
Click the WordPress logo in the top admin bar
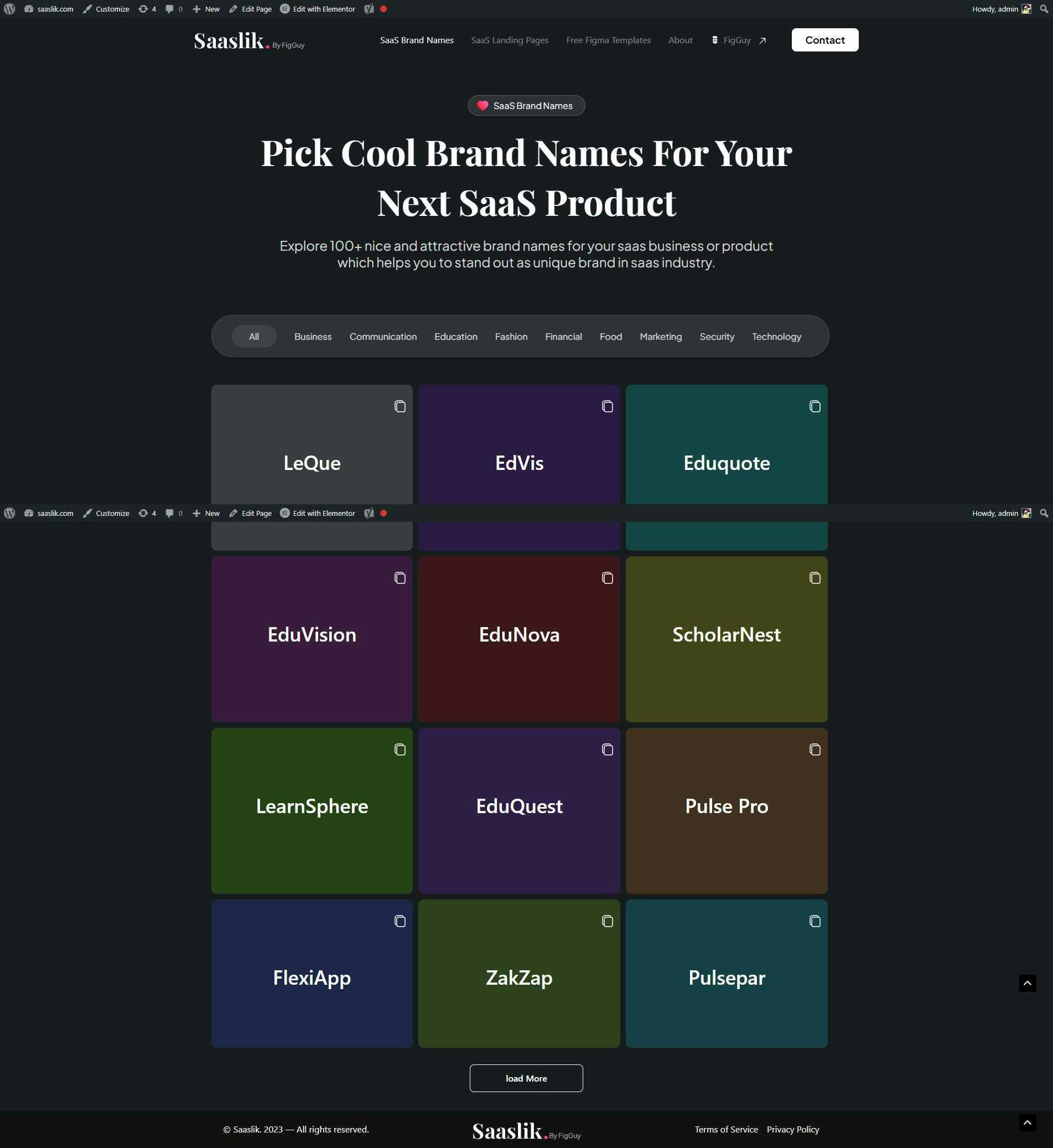click(x=10, y=9)
